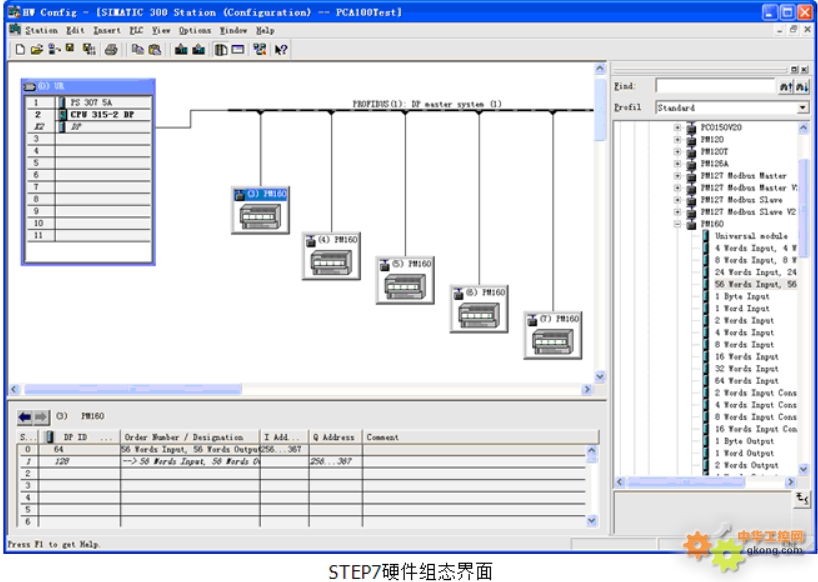Click the Order Number / Designation column header

coord(190,437)
